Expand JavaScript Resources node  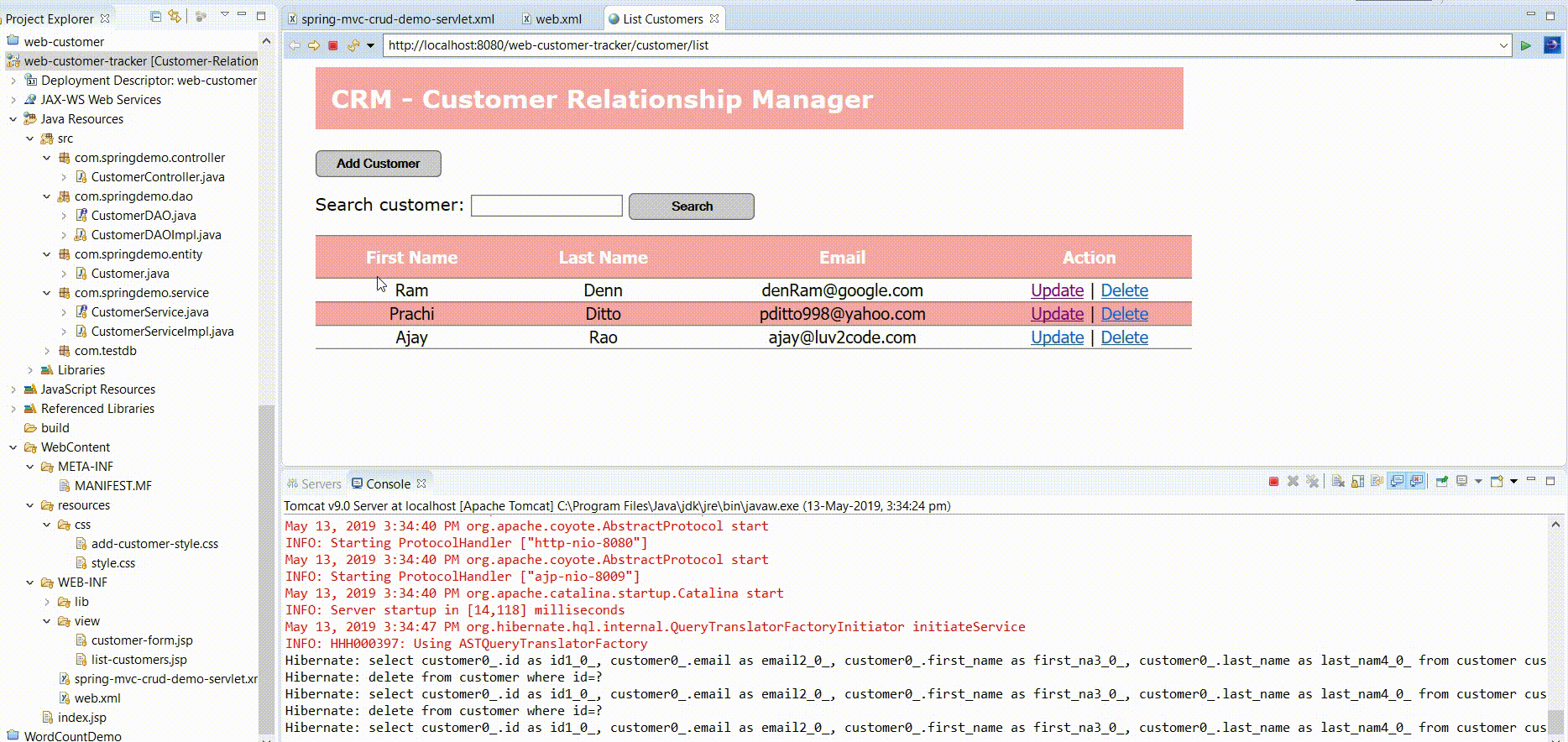(13, 389)
